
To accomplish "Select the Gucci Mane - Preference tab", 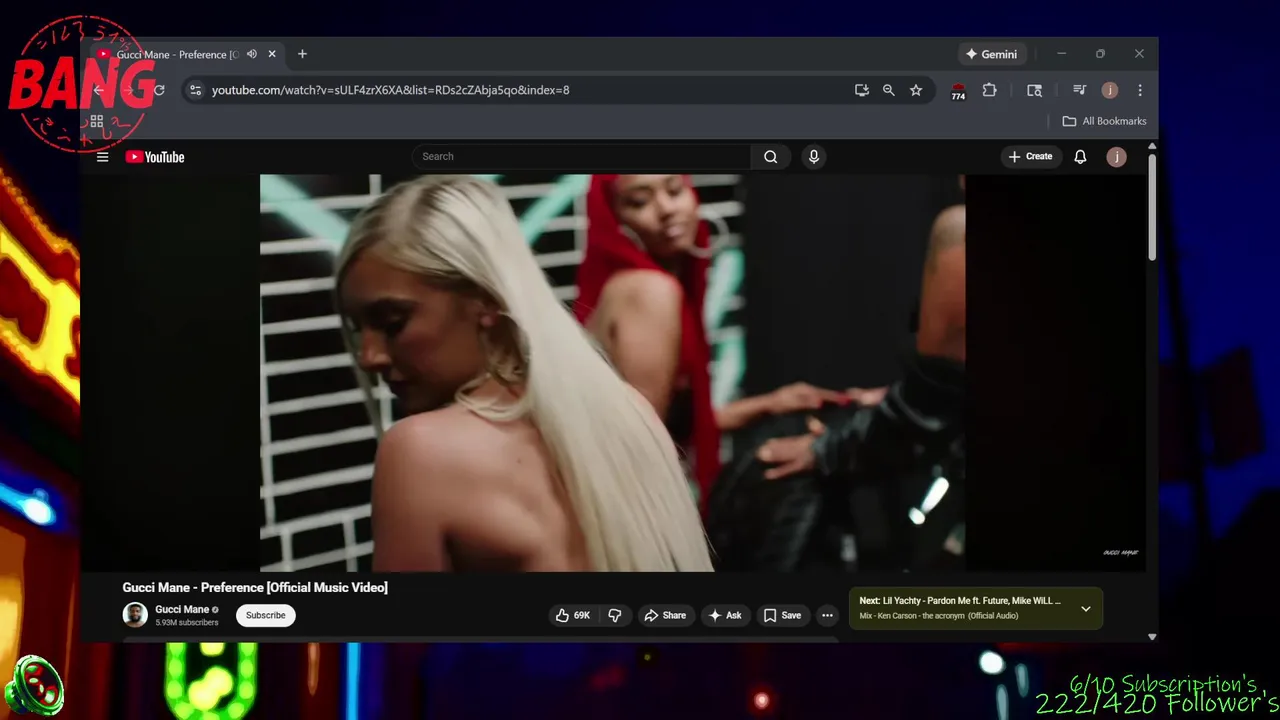I will (177, 54).
